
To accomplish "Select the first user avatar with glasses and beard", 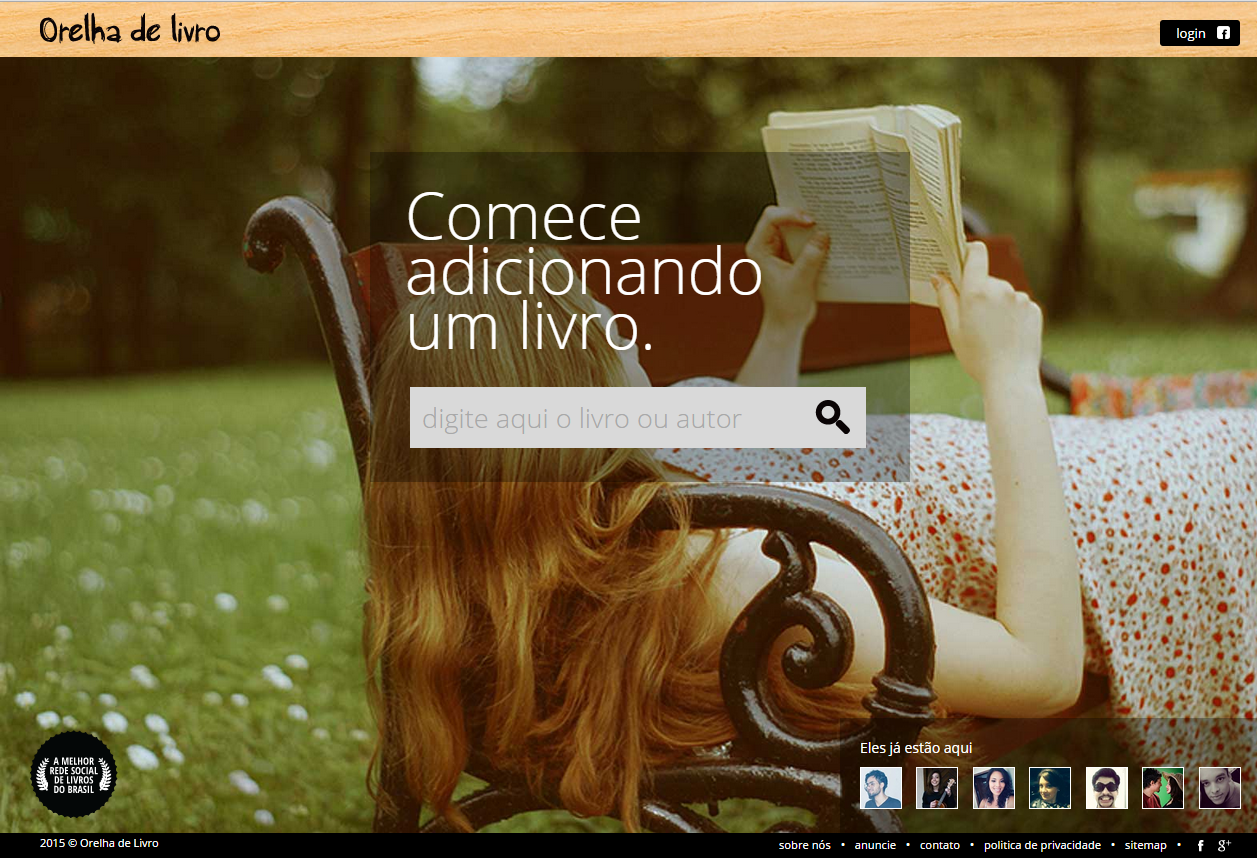I will (881, 788).
